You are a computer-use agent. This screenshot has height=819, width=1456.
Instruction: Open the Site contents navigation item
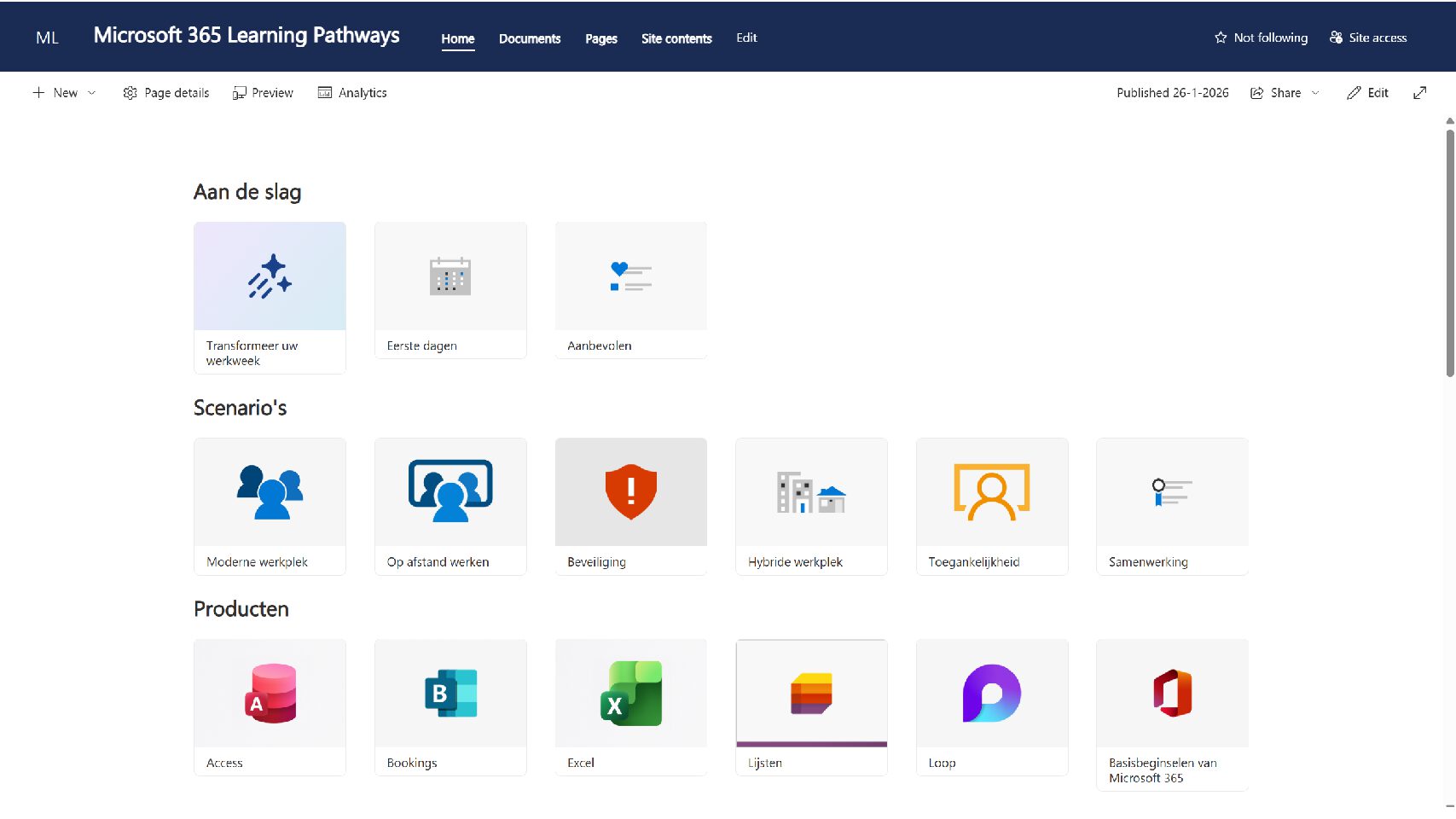676,38
